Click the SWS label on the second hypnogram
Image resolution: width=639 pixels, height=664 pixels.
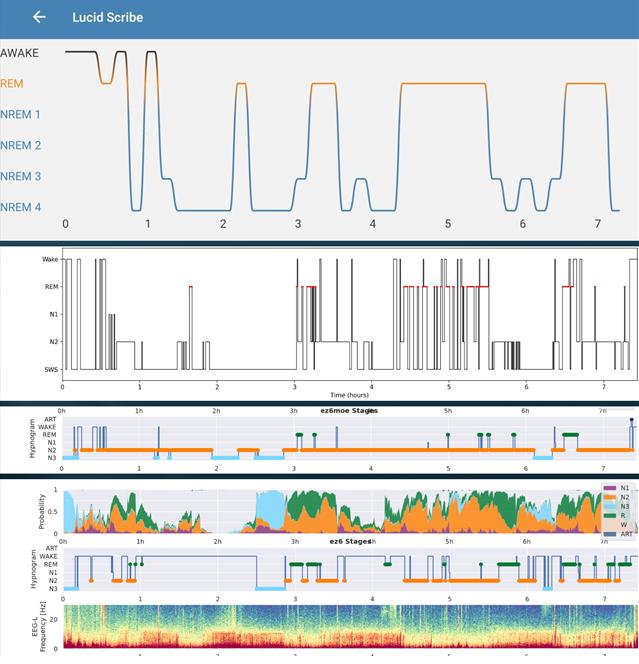pyautogui.click(x=51, y=369)
